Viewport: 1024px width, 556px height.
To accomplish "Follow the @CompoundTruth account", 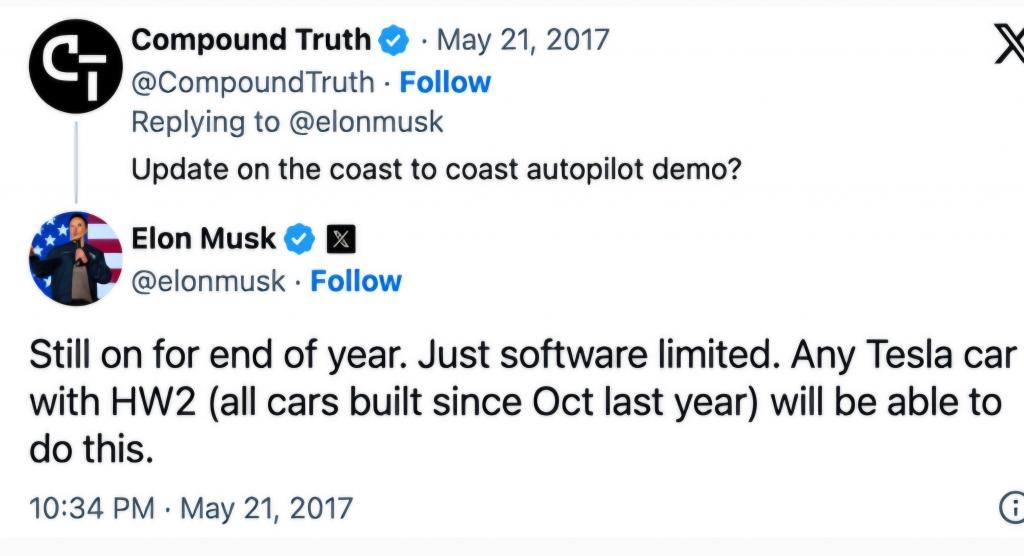I will point(445,82).
